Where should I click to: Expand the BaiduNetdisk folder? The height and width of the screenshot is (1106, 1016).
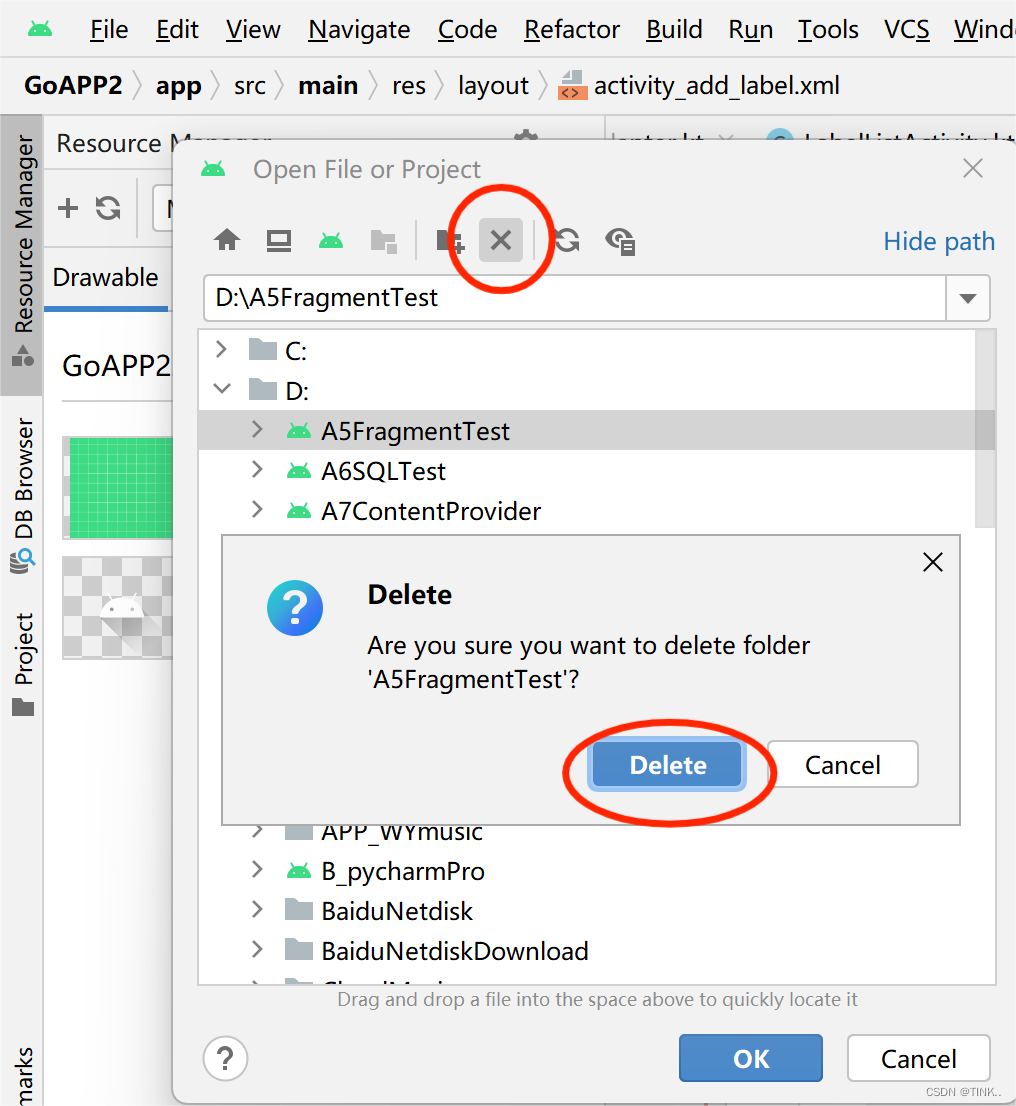(257, 911)
